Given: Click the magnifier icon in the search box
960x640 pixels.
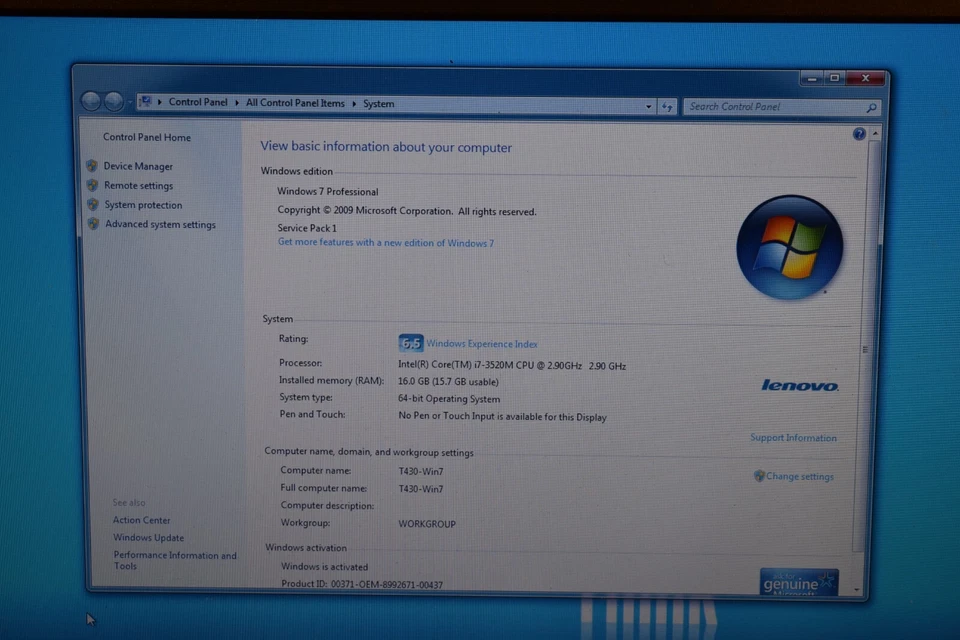Looking at the screenshot, I should pyautogui.click(x=871, y=107).
